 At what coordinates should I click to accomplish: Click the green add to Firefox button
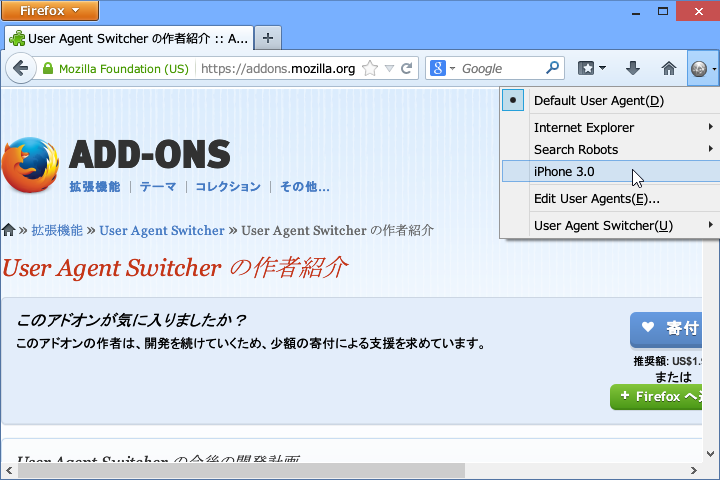[656, 396]
